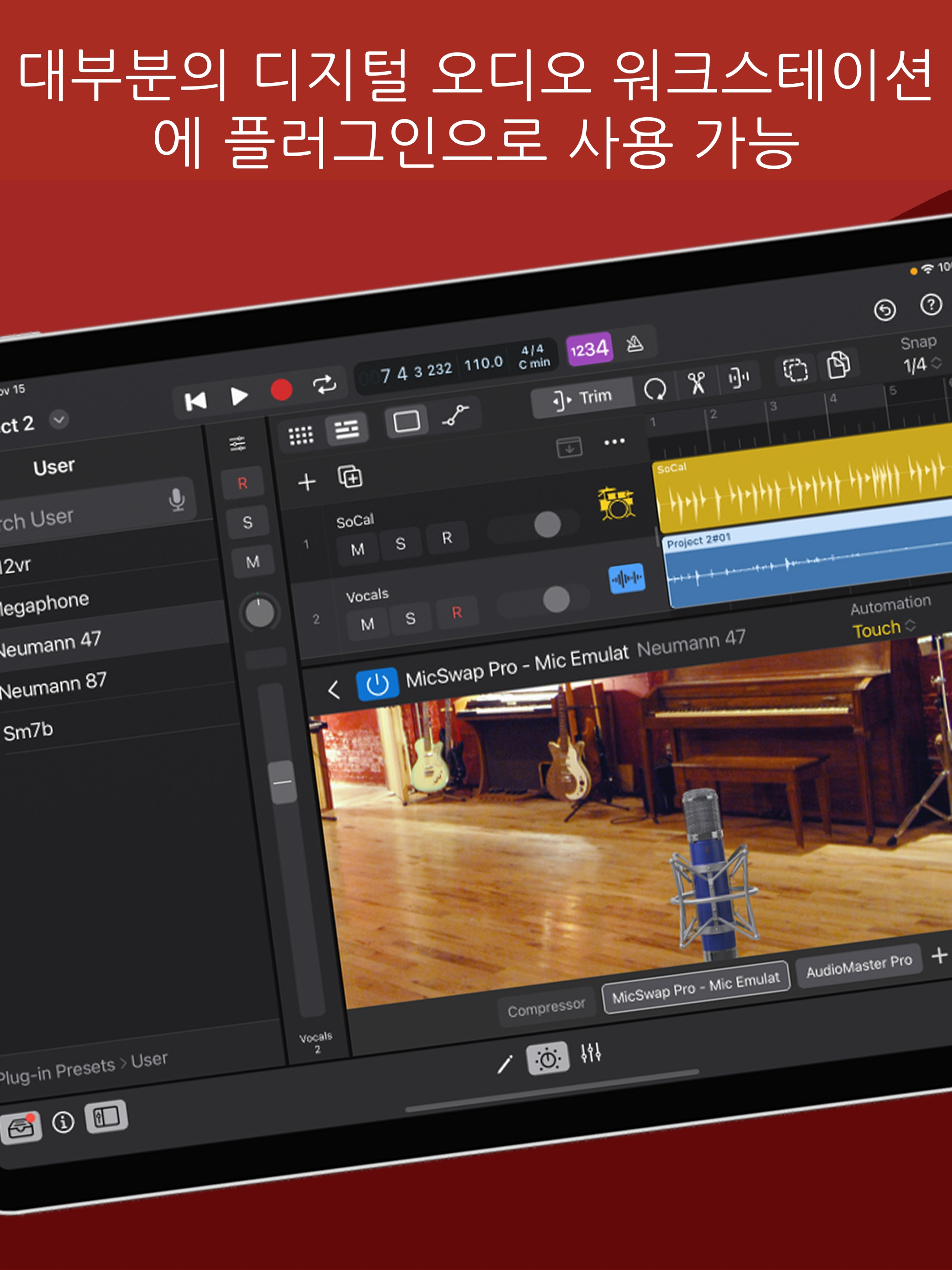Open the Automation Touch mode menu
This screenshot has width=952, height=1270.
[884, 628]
